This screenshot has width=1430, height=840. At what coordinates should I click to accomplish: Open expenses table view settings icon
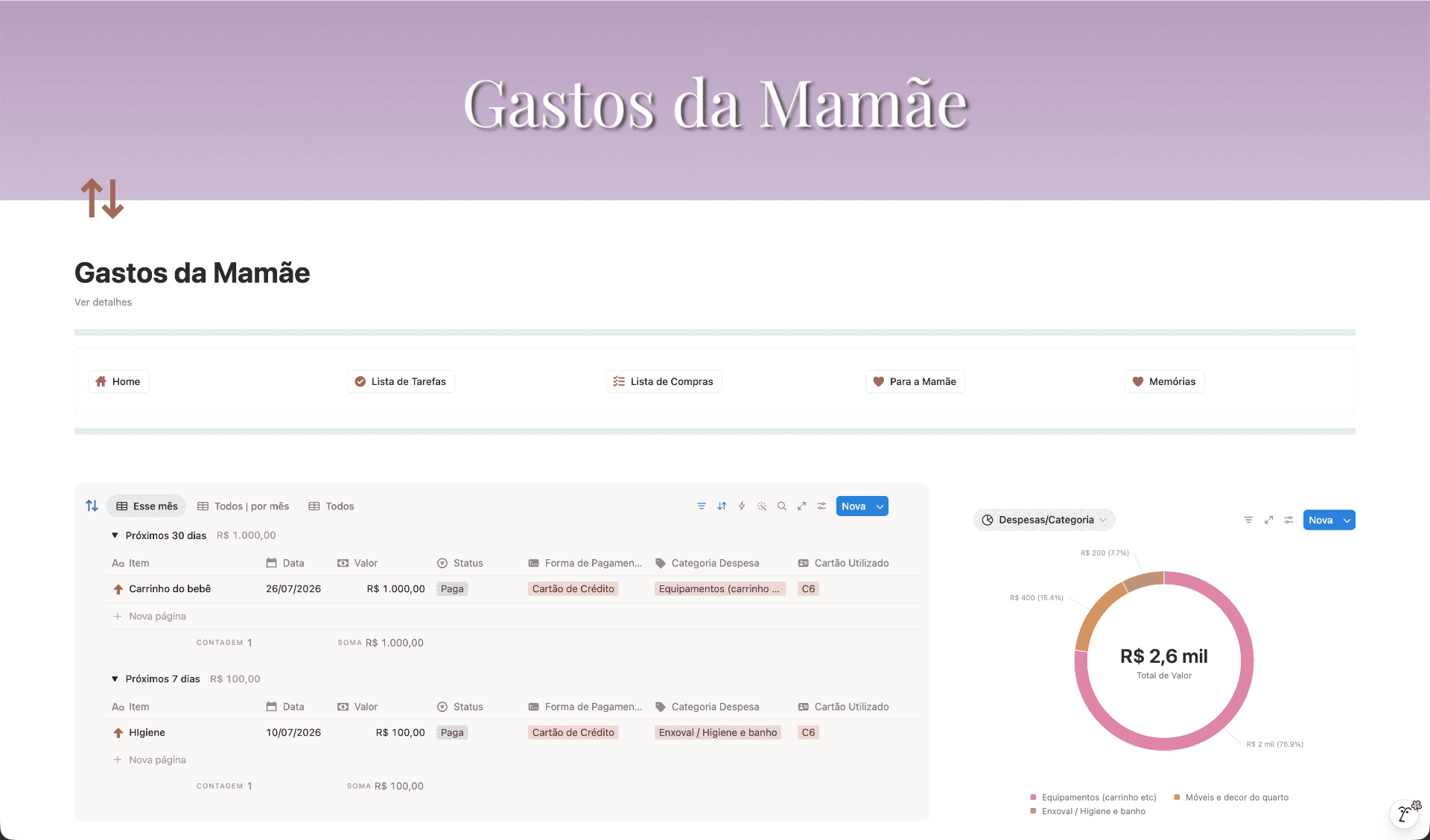tap(822, 506)
